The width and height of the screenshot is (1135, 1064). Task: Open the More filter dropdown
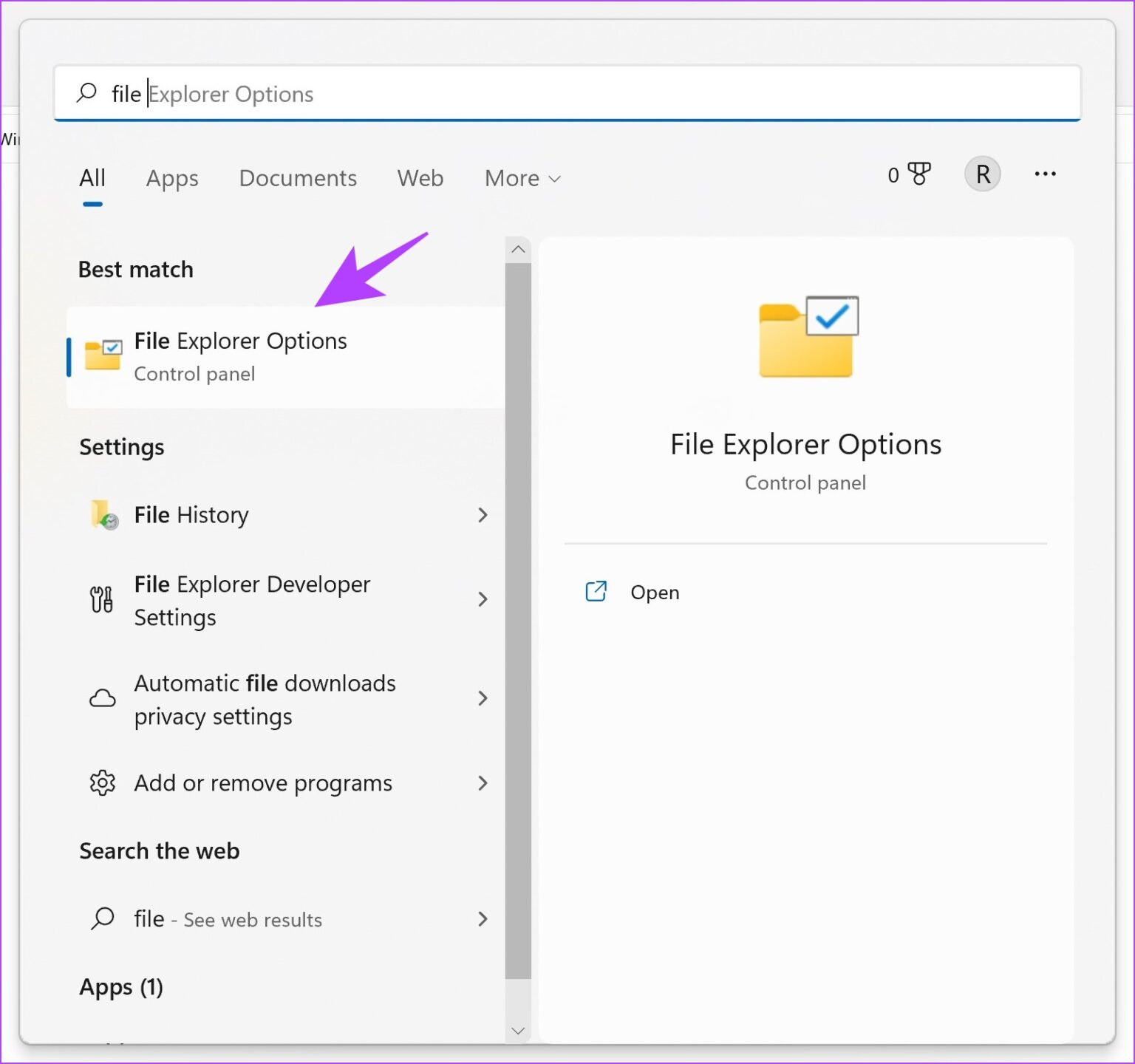point(522,178)
